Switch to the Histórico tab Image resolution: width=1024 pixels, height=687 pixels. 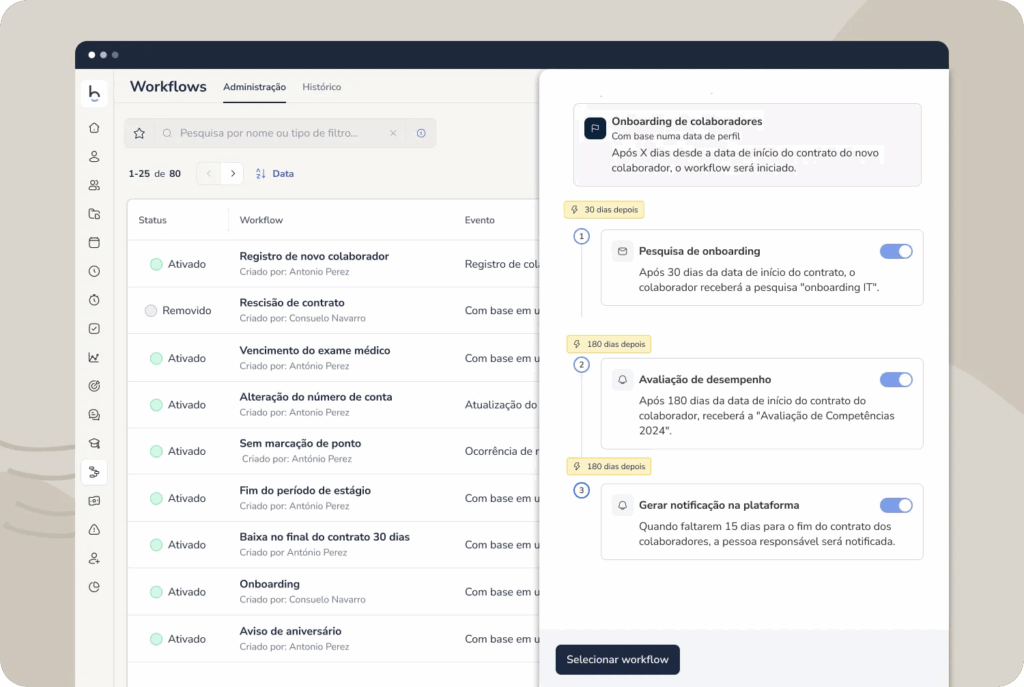tap(321, 87)
